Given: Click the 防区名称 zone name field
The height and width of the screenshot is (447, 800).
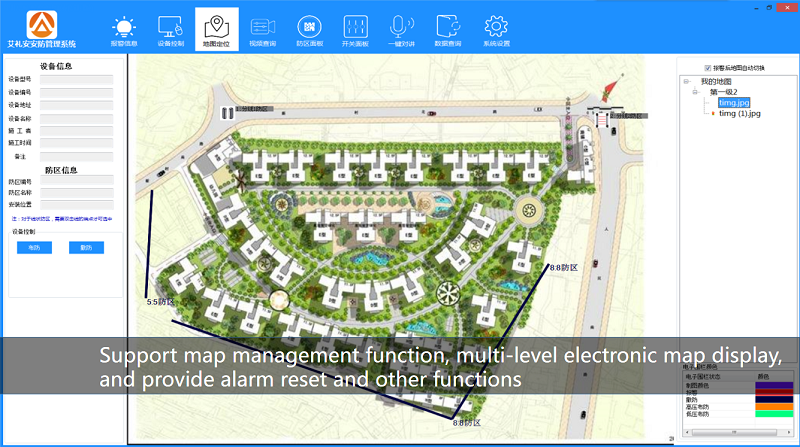Looking at the screenshot, I should point(77,193).
